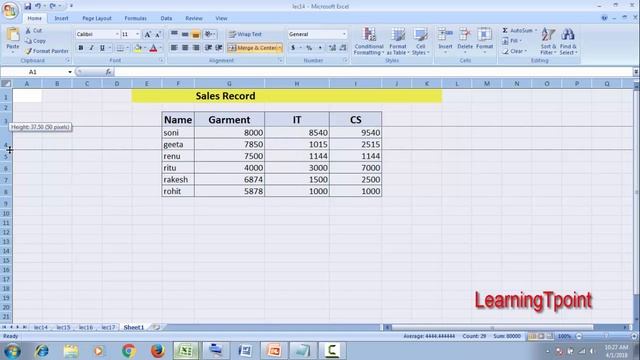640x360 pixels.
Task: Click Decrease Decimal icon
Action: point(343,48)
